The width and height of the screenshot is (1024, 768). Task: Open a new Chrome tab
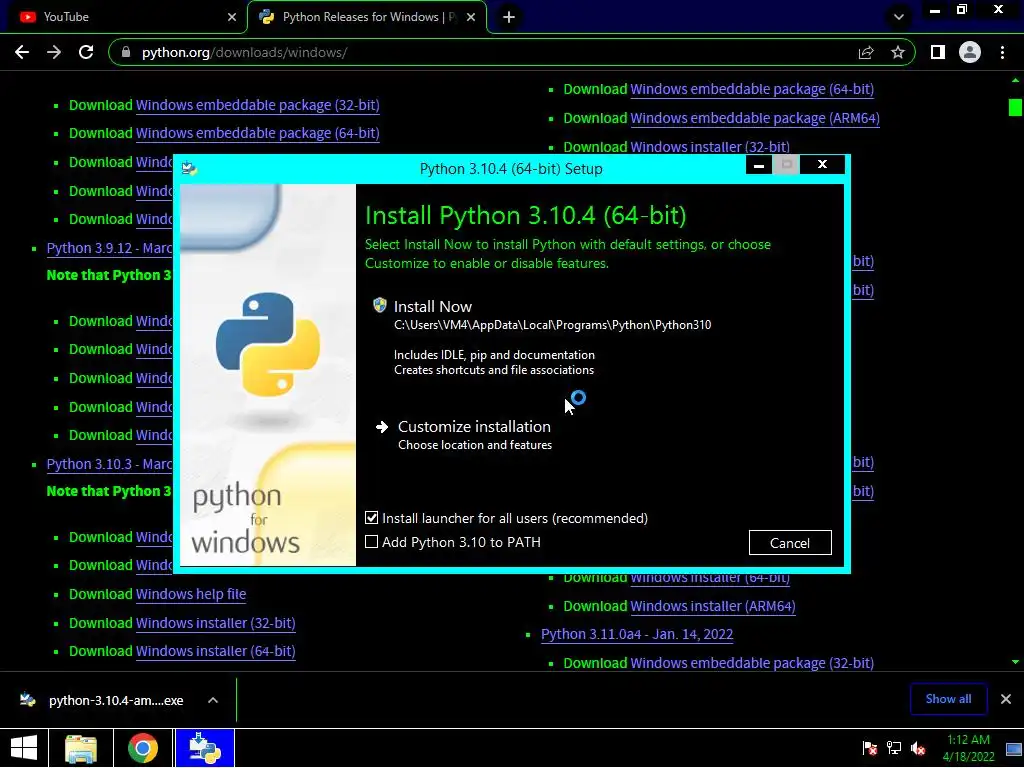pos(509,17)
